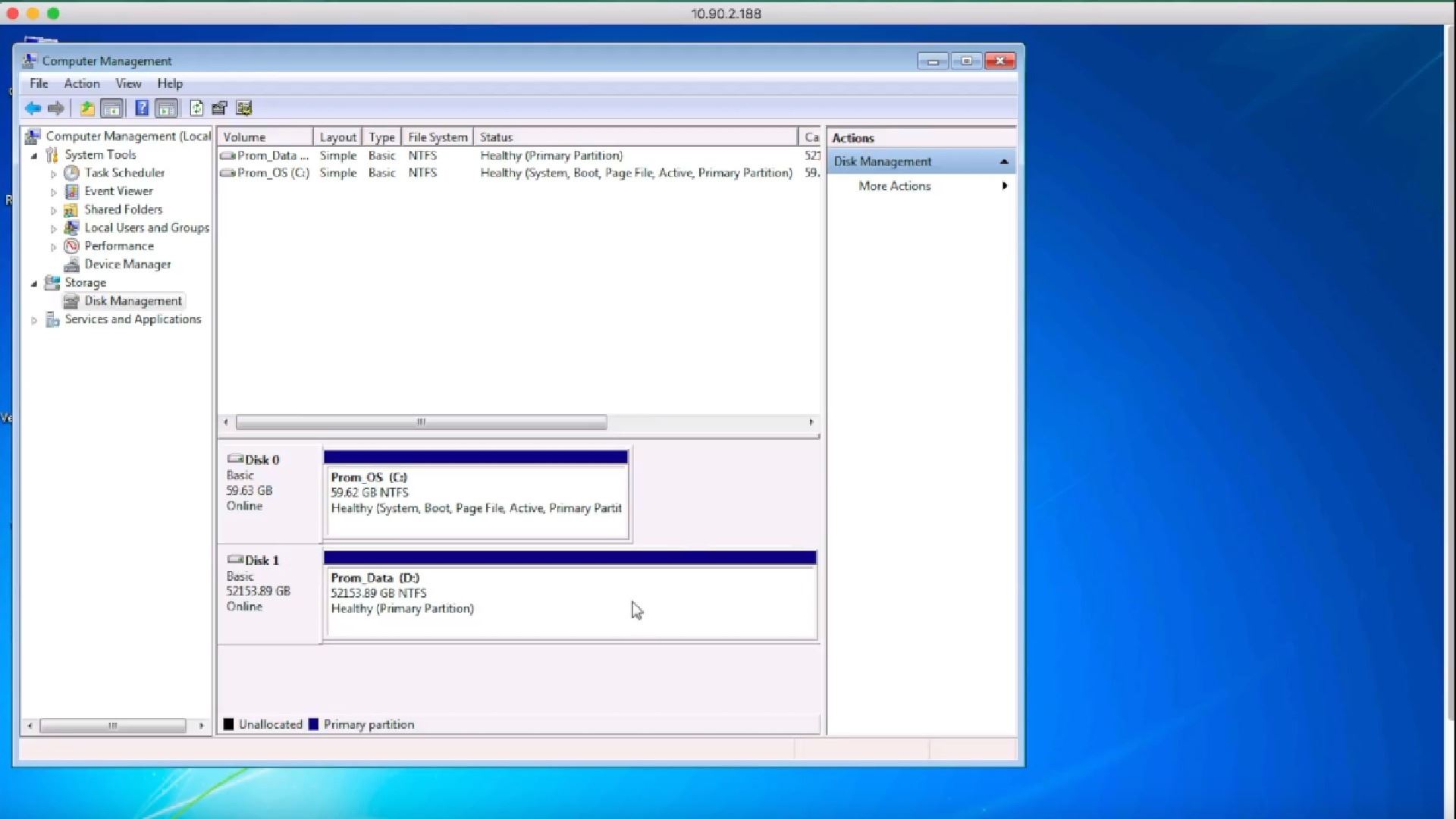This screenshot has height=819, width=1456.
Task: Select the System Tools wrench icon
Action: point(52,155)
